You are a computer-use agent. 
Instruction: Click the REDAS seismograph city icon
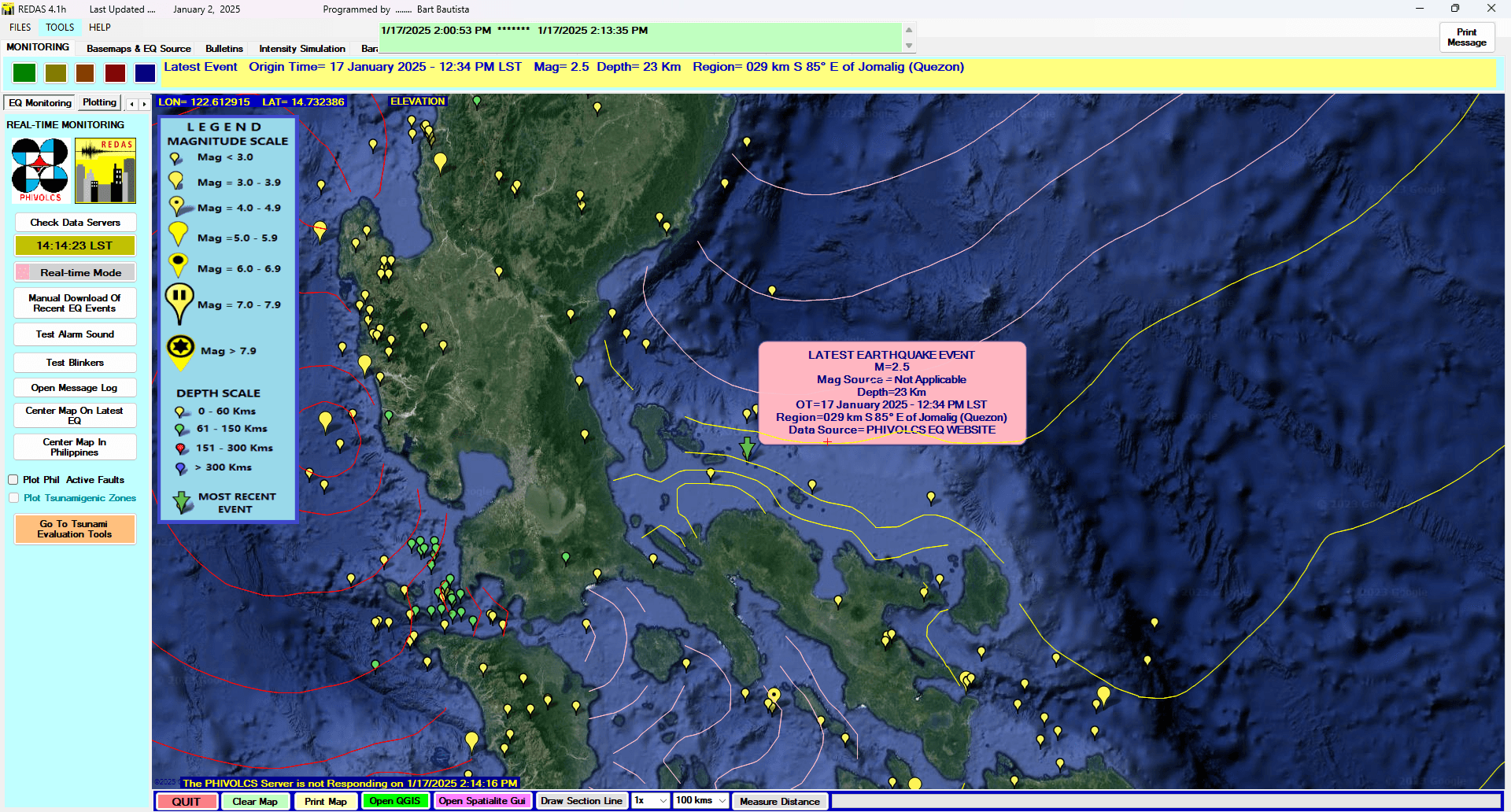click(x=105, y=170)
